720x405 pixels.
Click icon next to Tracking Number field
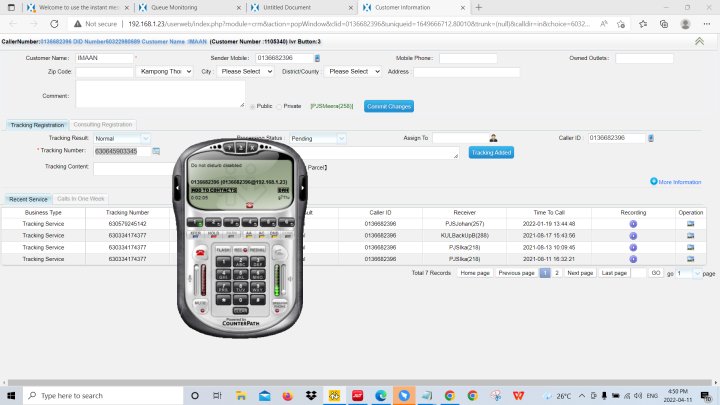(156, 151)
